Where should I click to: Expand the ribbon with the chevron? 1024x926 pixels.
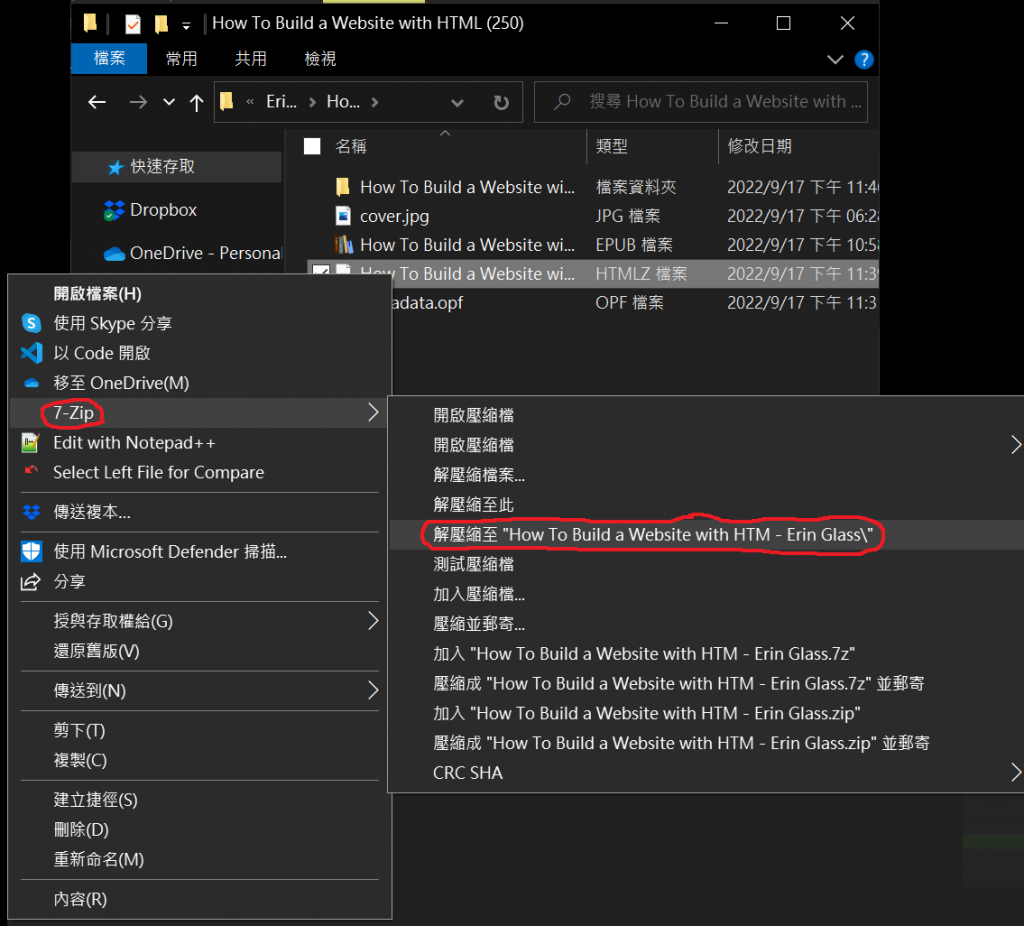coord(835,59)
